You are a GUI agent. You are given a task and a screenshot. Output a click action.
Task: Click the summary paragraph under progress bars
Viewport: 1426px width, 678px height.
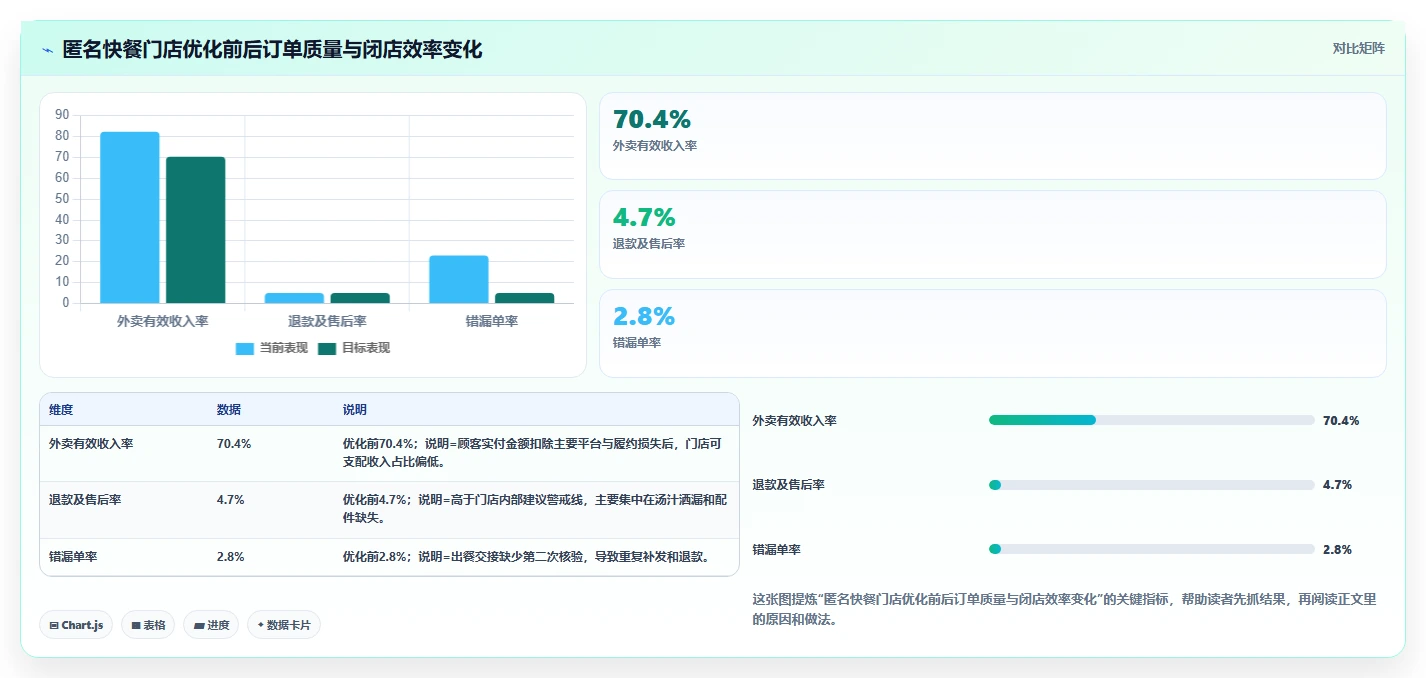tap(1064, 609)
